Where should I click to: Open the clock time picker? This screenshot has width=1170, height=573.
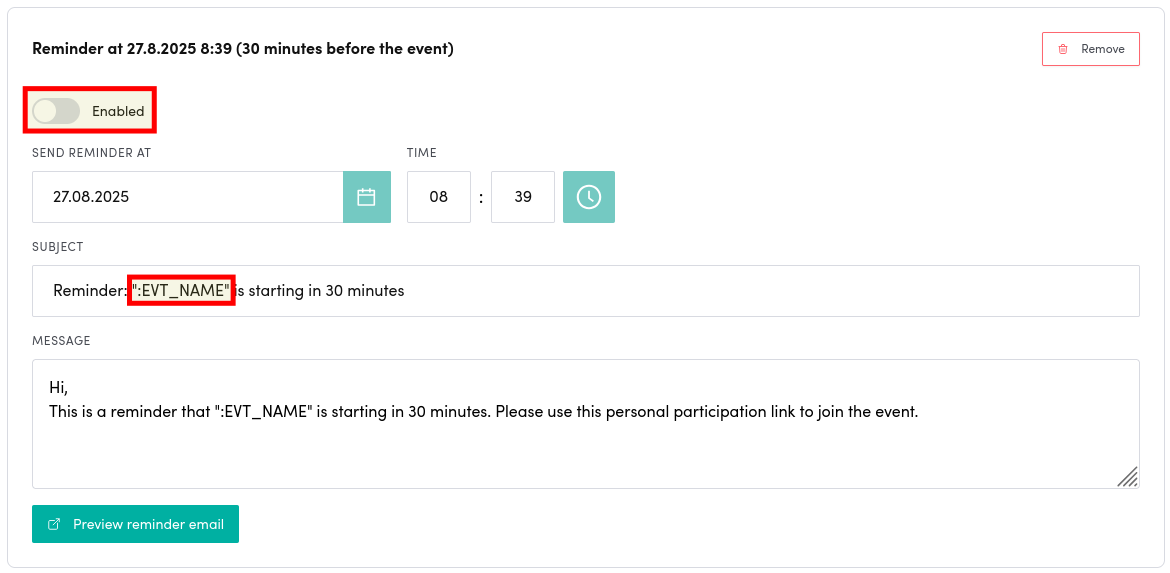point(589,197)
